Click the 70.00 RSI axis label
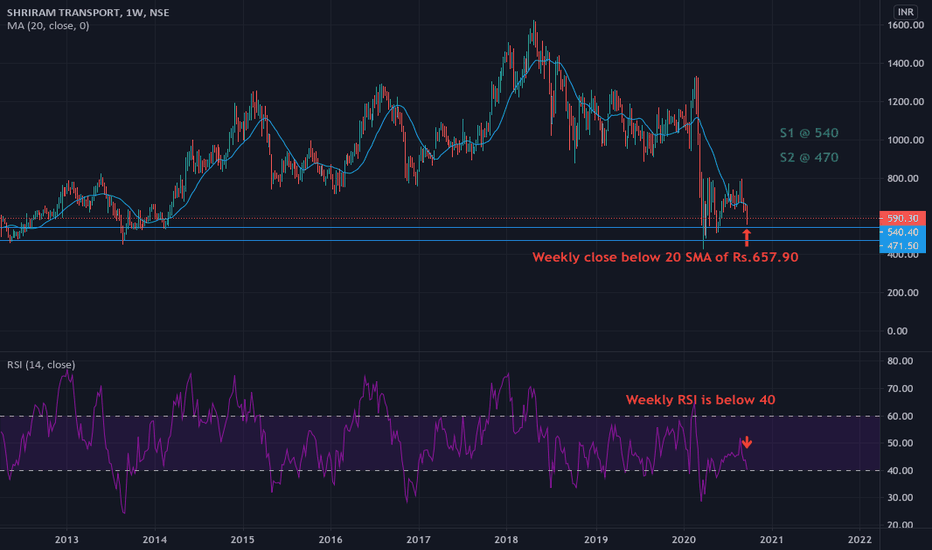This screenshot has width=932, height=550. (900, 388)
